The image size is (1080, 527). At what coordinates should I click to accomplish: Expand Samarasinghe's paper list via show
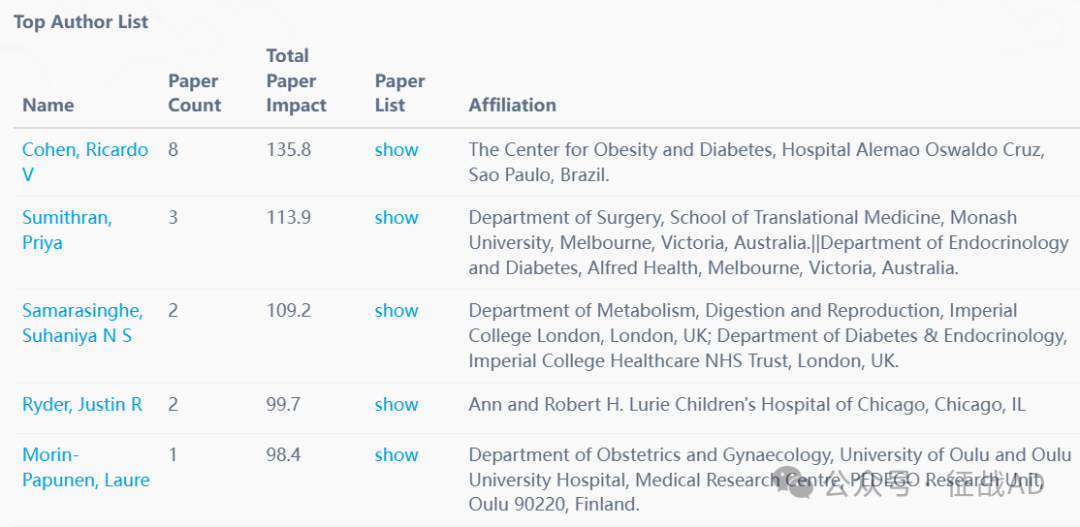(x=396, y=311)
